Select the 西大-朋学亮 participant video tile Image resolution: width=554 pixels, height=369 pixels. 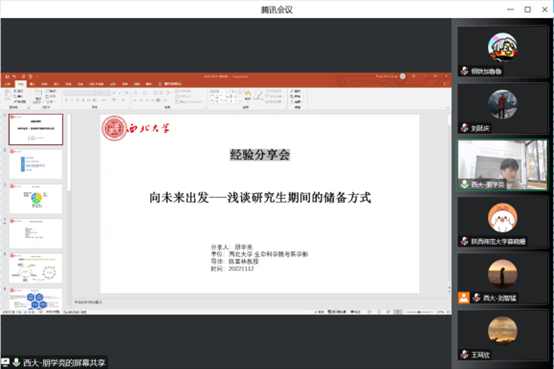point(502,165)
